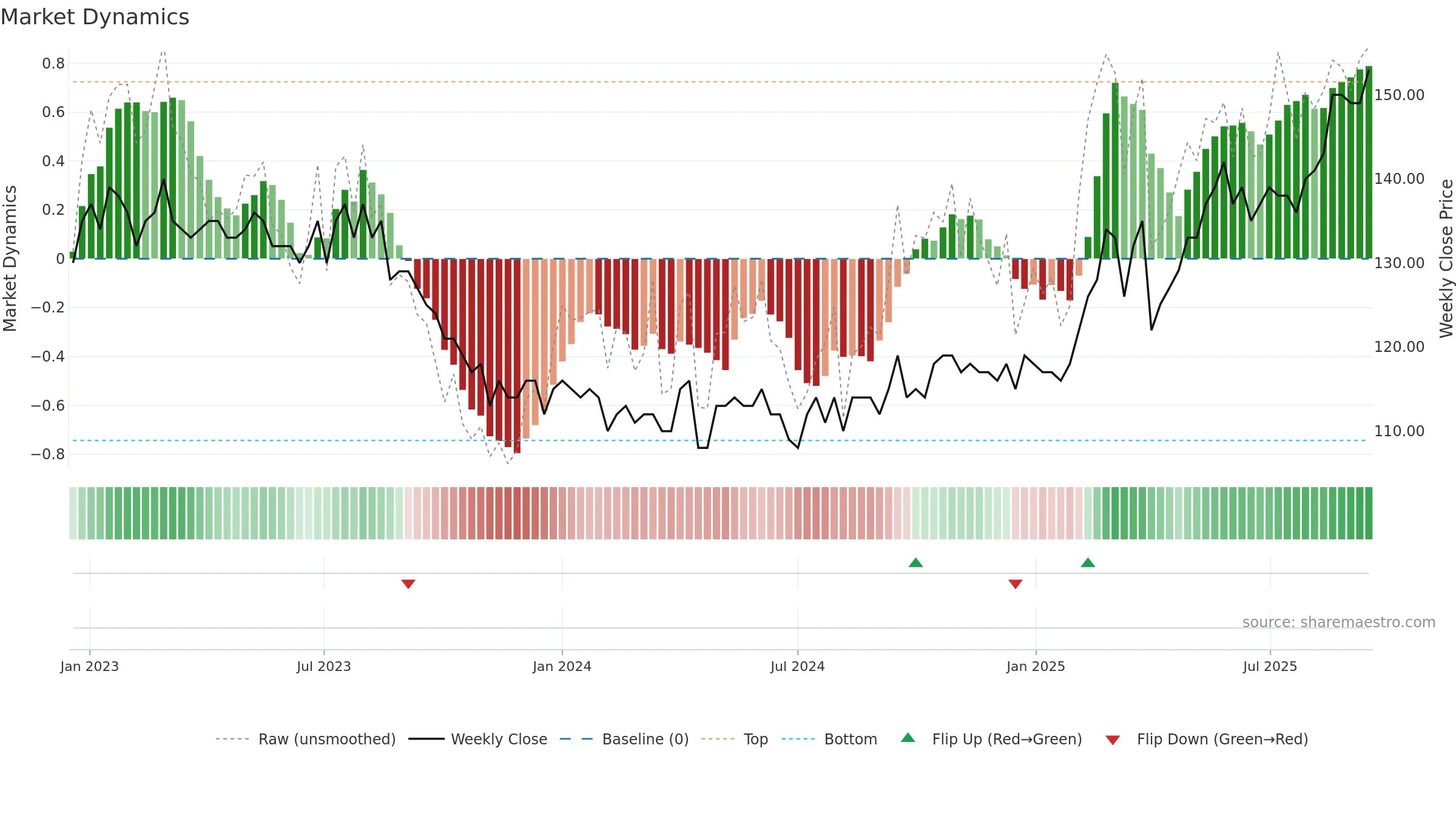Viewport: 1456px width, 819px height.
Task: Toggle the Weekly Close legend entry
Action: [x=477, y=739]
